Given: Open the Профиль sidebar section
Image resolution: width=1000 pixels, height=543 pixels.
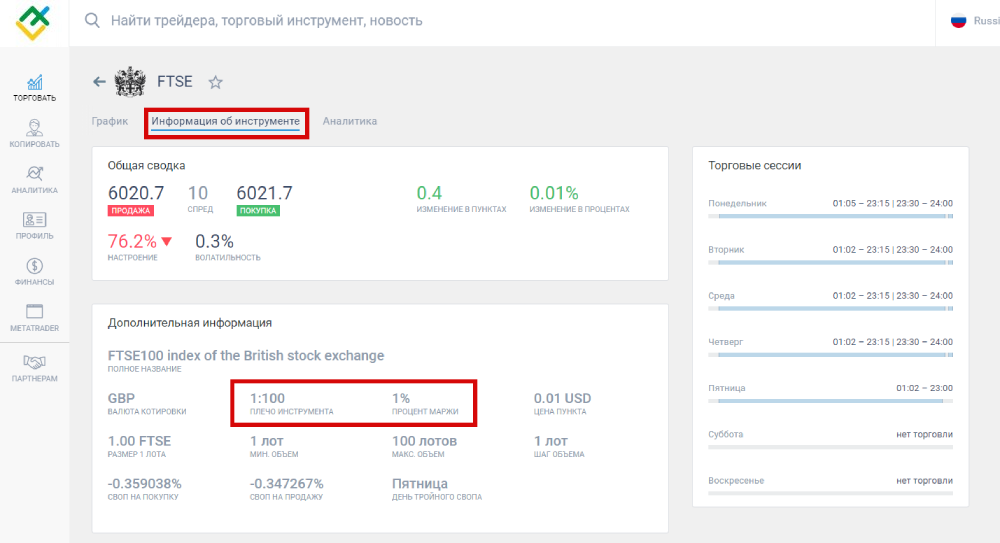Looking at the screenshot, I should tap(34, 226).
